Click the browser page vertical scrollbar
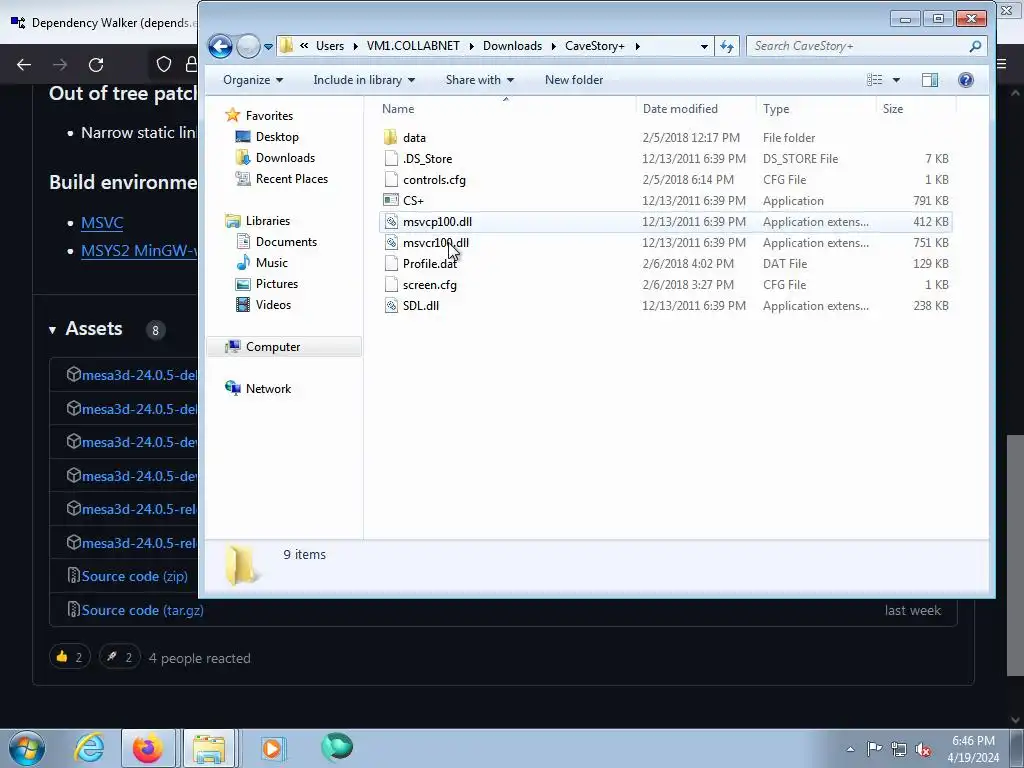The height and width of the screenshot is (768, 1024). tap(1015, 556)
